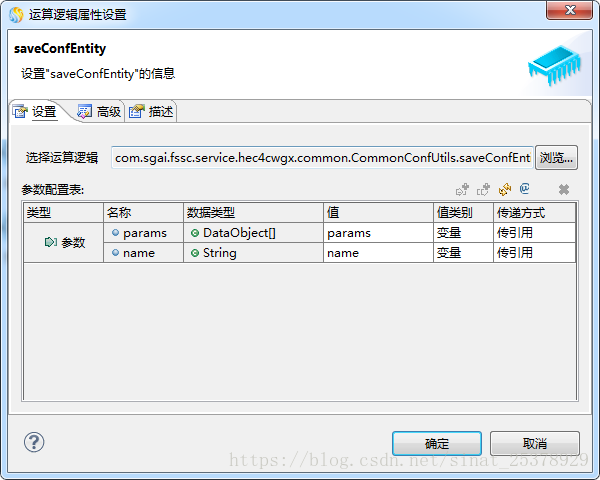This screenshot has width=600, height=480.
Task: Click the green icon next to String
Action: [195, 253]
